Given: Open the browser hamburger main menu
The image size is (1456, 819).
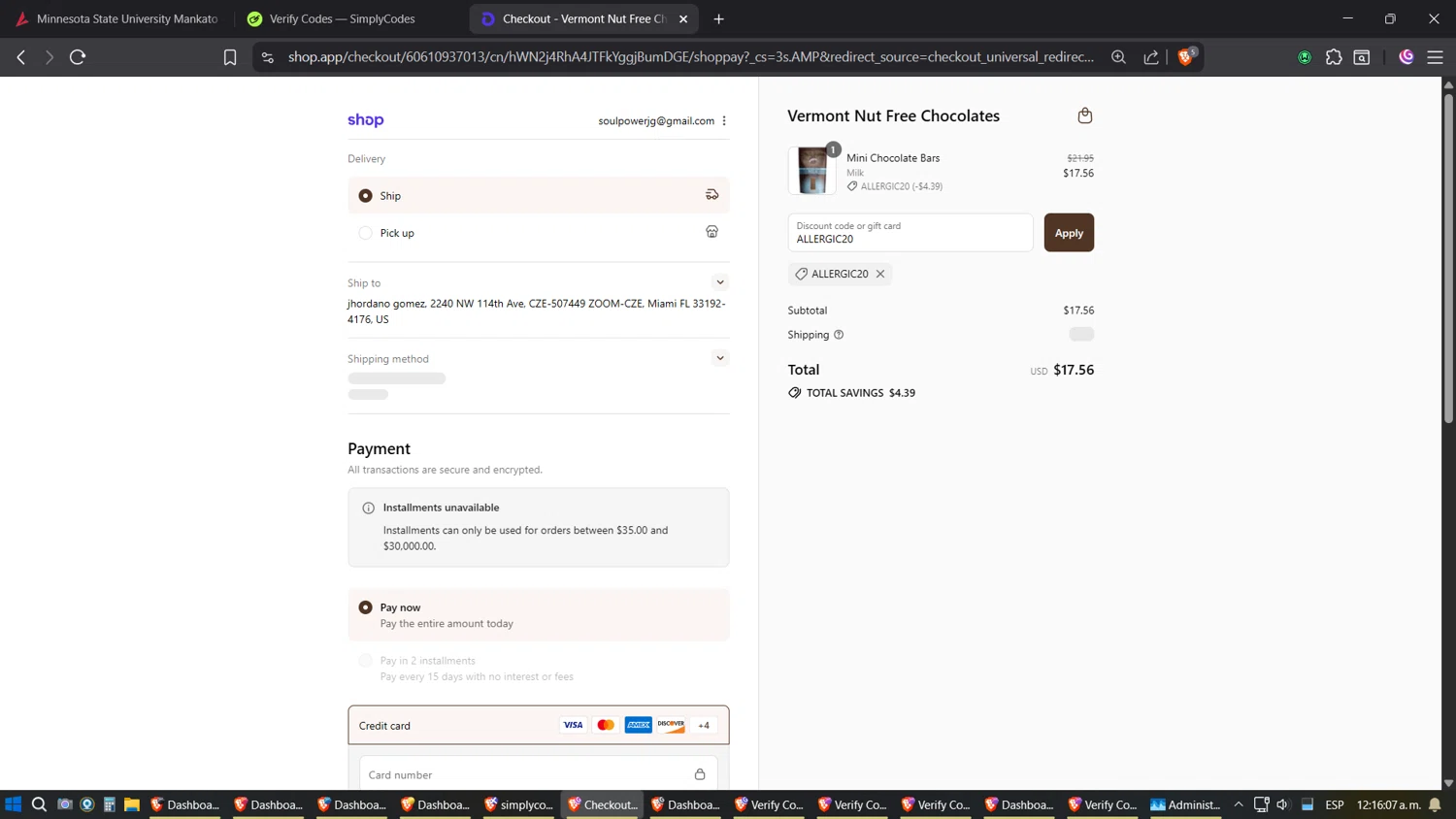Looking at the screenshot, I should (x=1435, y=57).
